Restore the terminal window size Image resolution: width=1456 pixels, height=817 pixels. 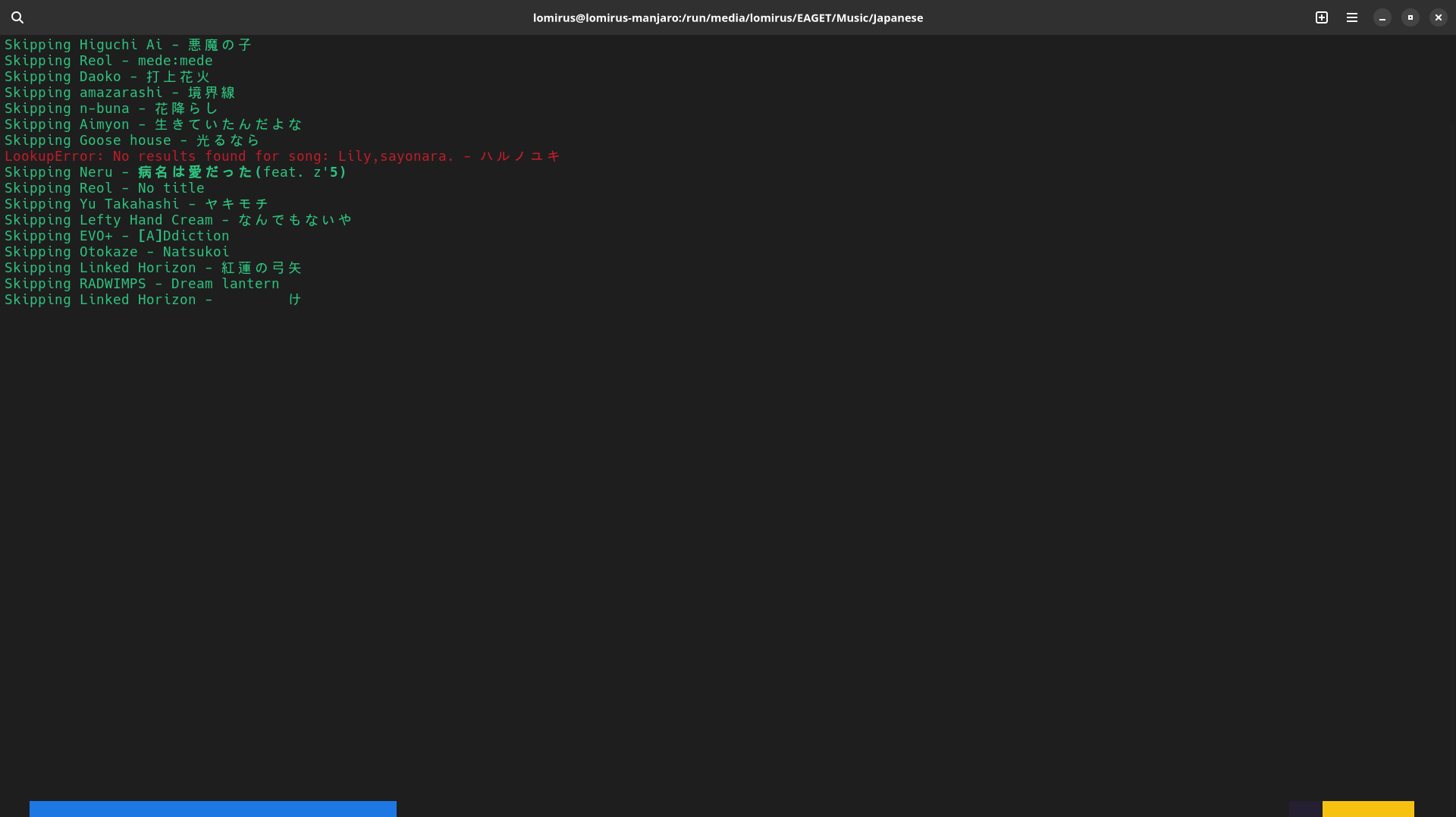pyautogui.click(x=1410, y=17)
